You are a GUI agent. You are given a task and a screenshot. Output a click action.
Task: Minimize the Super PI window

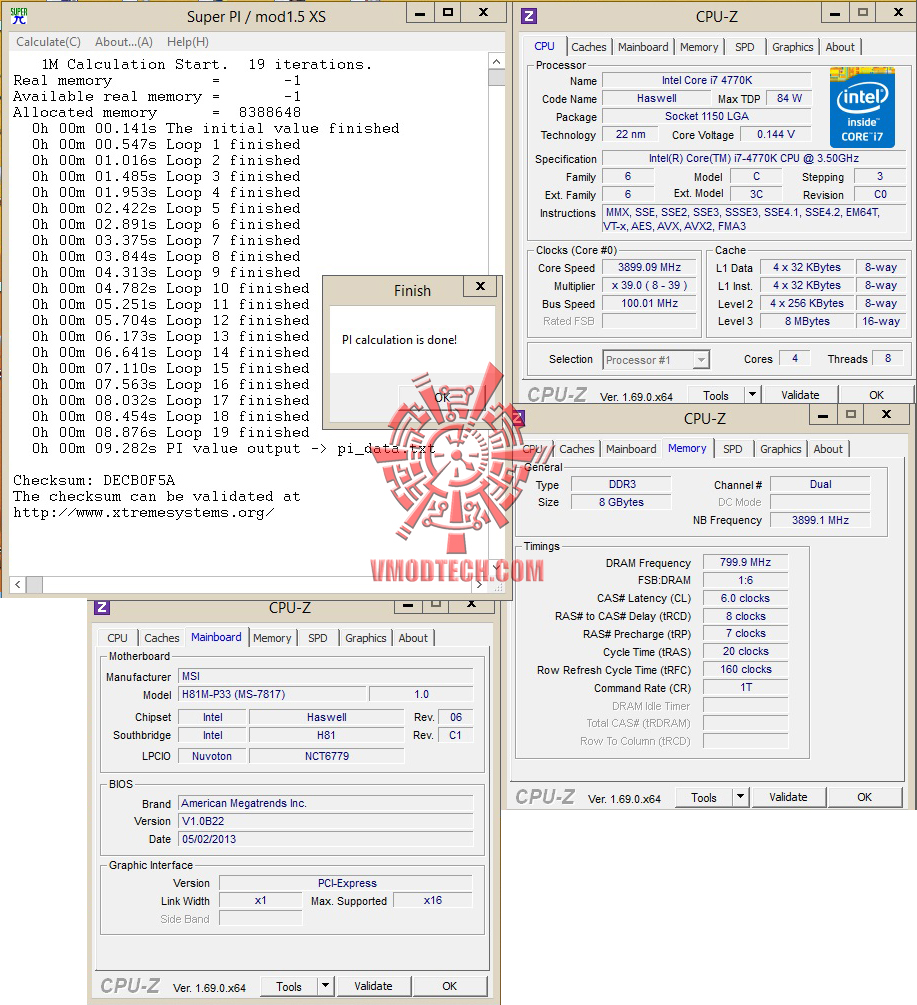420,13
